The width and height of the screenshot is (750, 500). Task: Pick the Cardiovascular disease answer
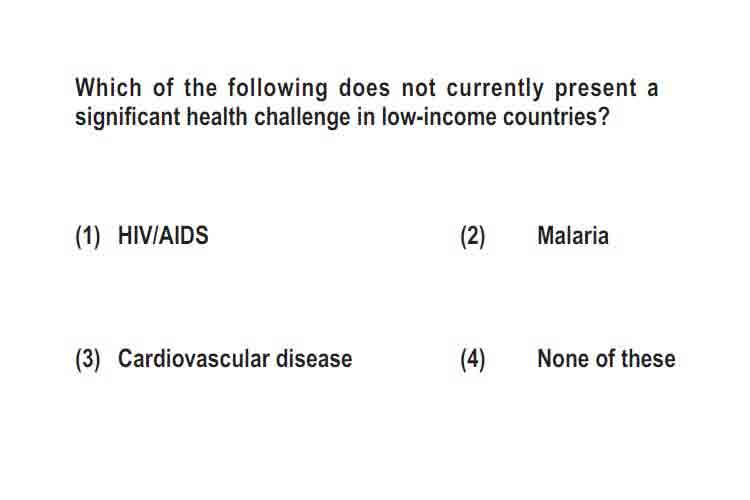[x=235, y=359]
